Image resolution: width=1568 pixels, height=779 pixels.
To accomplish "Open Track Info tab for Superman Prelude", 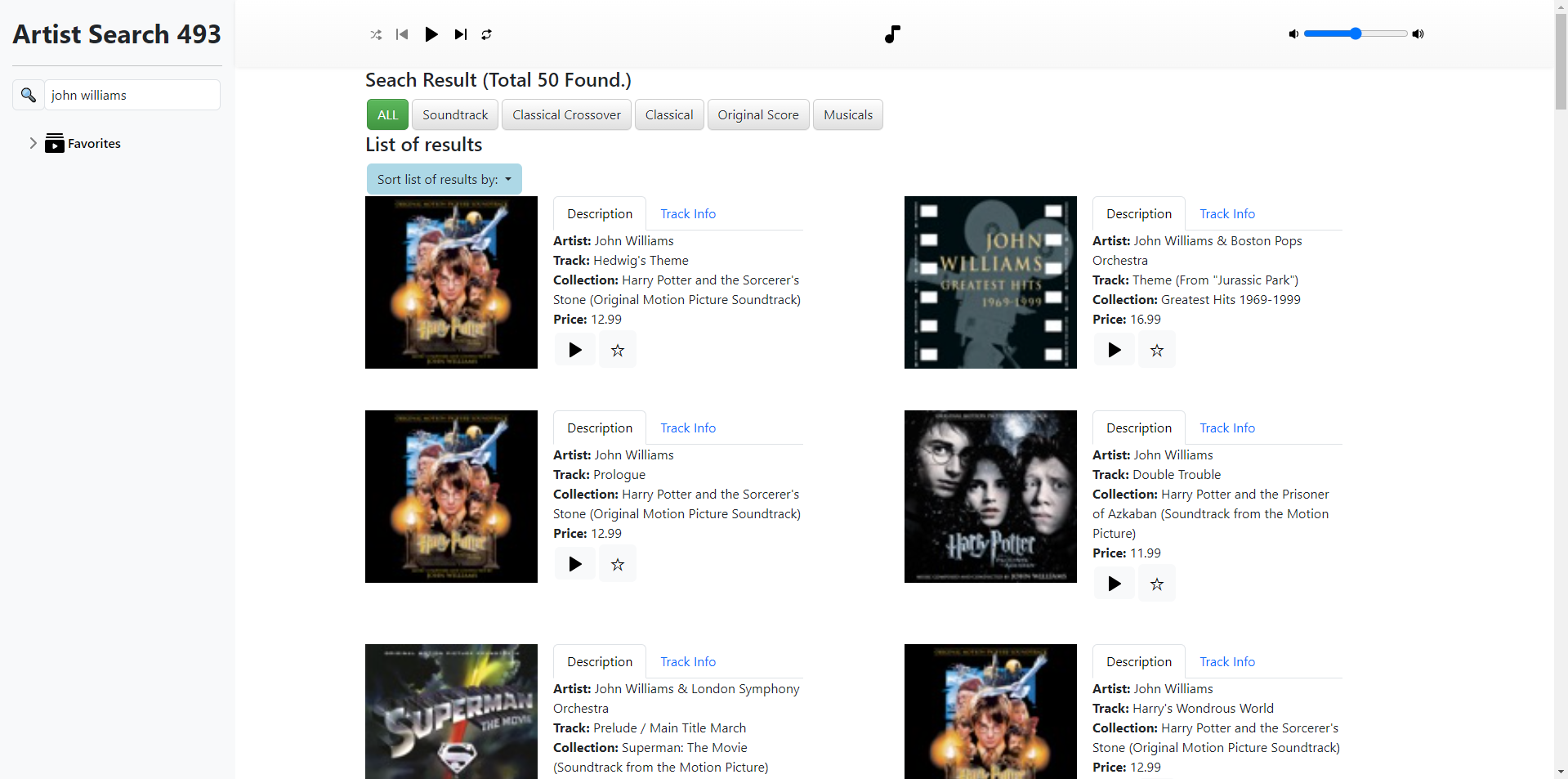I will (688, 661).
